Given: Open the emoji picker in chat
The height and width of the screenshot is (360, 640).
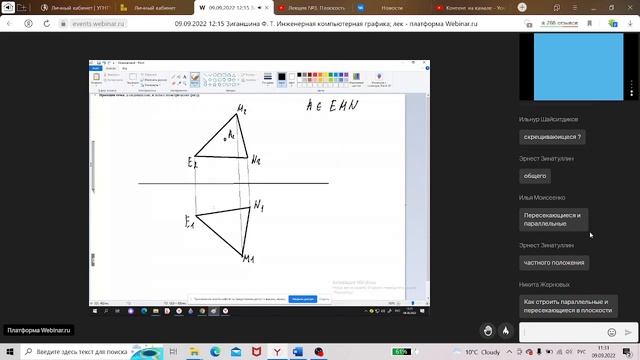Looking at the screenshot, I should point(611,332).
